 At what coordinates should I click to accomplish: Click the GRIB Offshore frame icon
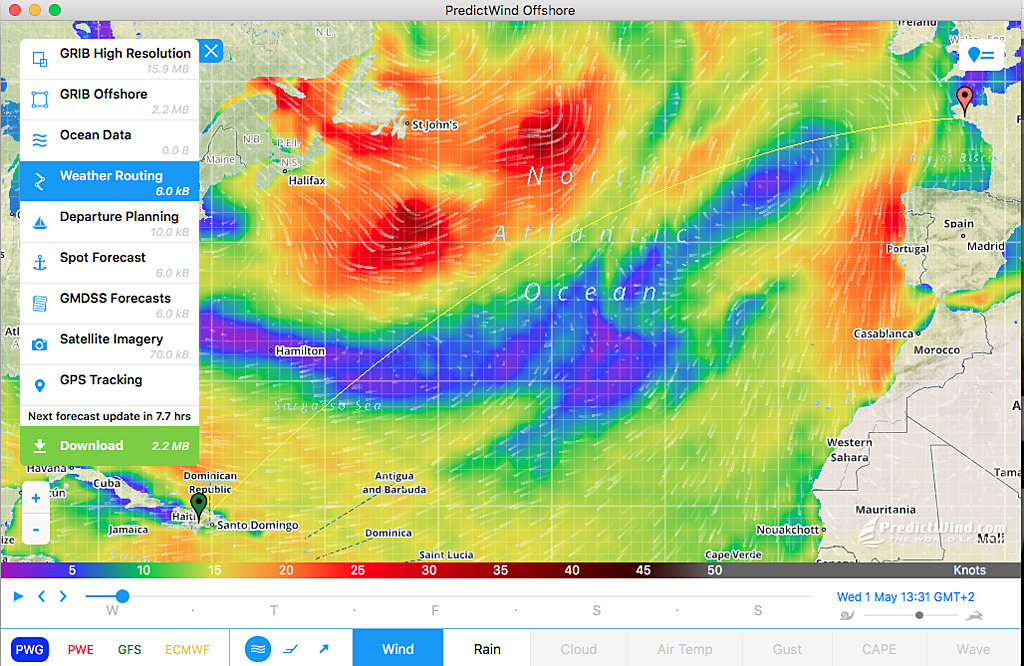(x=40, y=99)
